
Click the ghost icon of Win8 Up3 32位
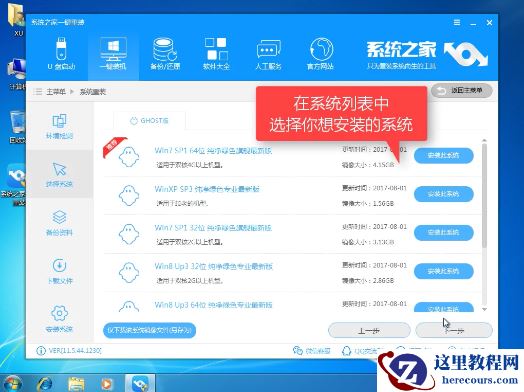click(129, 273)
